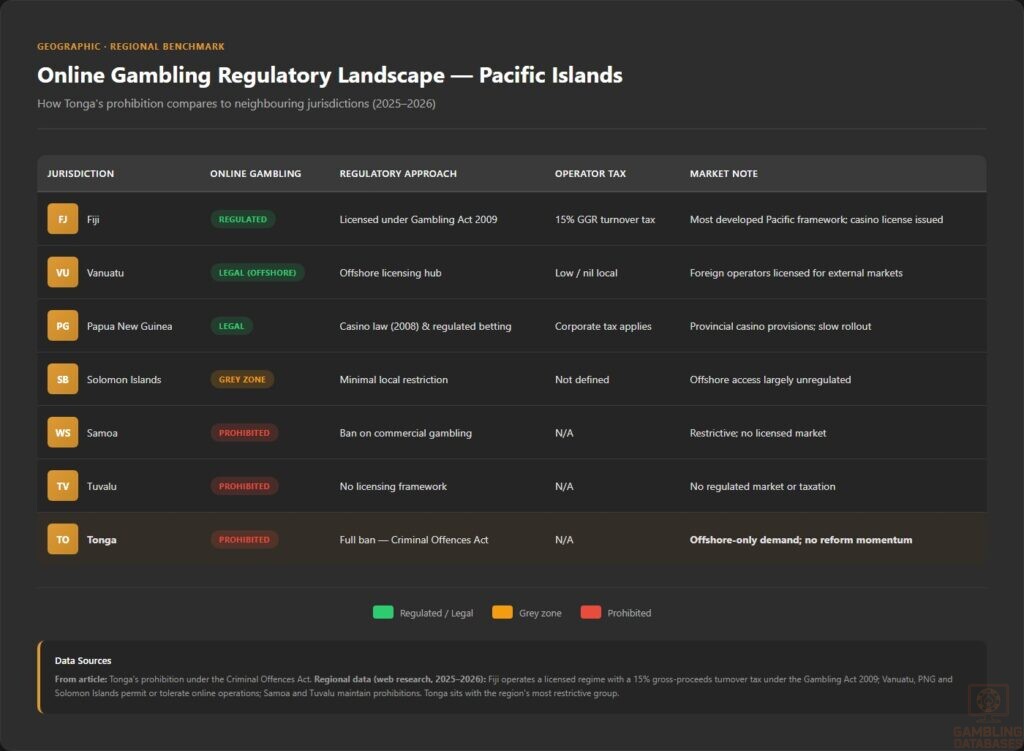Viewport: 1024px width, 751px height.
Task: Click the 'How Tonga's prohibition compares' subtitle
Action: tap(236, 104)
